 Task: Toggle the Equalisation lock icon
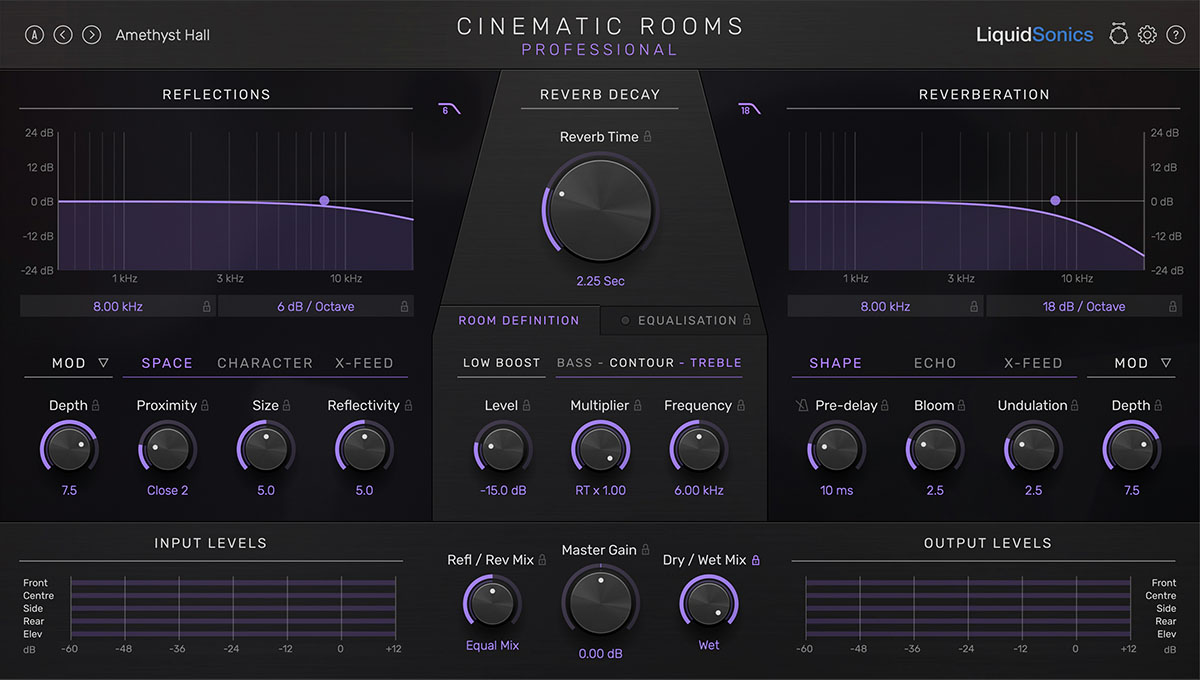point(746,320)
